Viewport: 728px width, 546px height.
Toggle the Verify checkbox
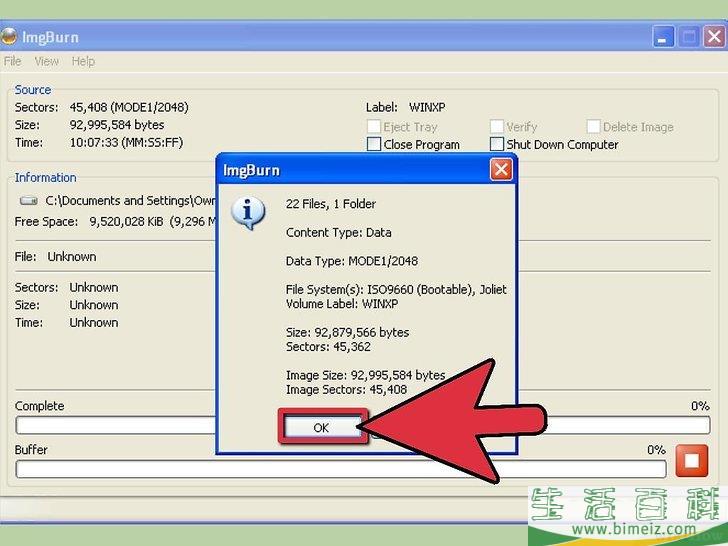497,126
